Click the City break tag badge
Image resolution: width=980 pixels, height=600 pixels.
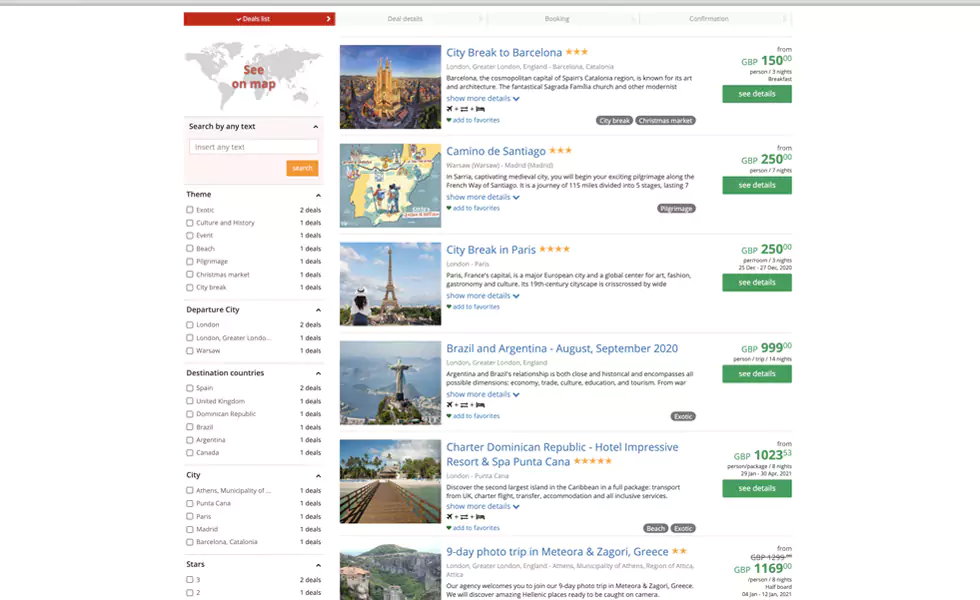[x=614, y=120]
